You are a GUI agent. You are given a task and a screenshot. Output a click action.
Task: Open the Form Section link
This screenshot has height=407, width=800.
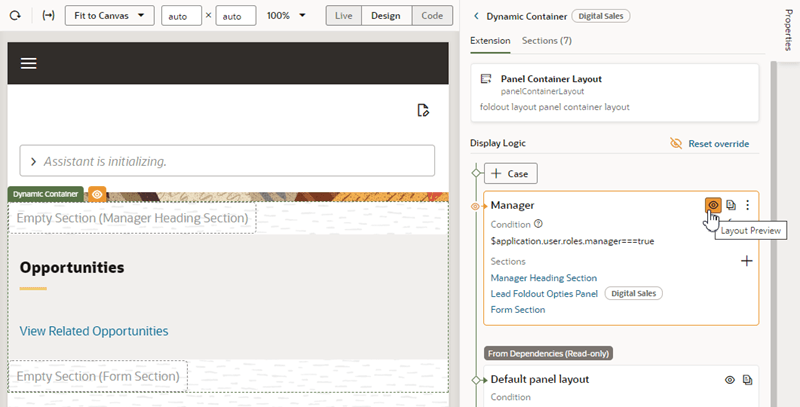coord(518,310)
